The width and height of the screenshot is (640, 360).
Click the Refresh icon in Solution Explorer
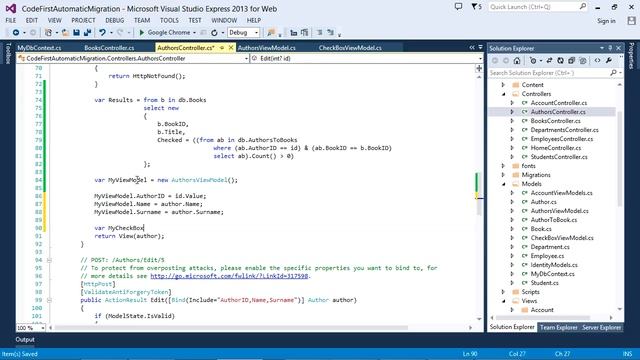pos(560,60)
